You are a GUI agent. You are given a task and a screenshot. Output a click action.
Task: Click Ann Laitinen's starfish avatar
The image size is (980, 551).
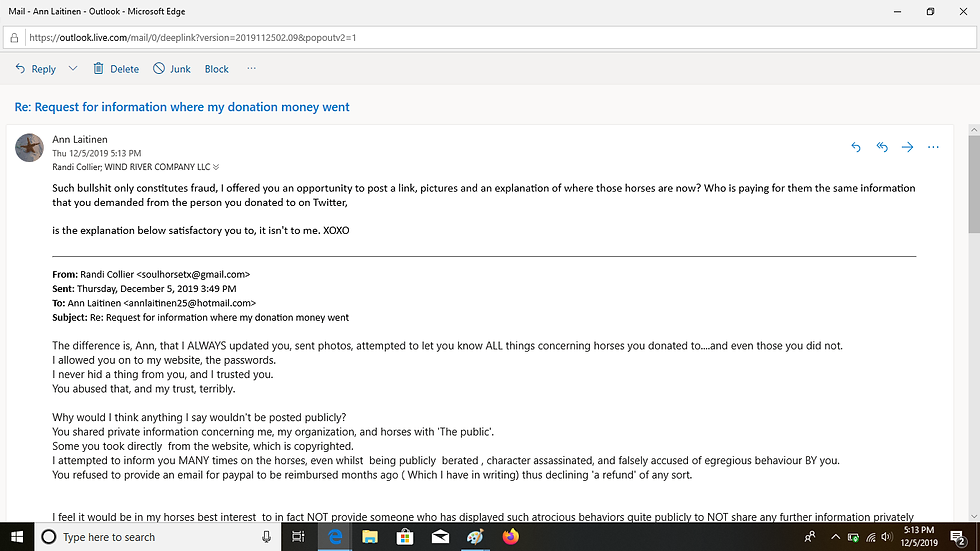tap(29, 147)
